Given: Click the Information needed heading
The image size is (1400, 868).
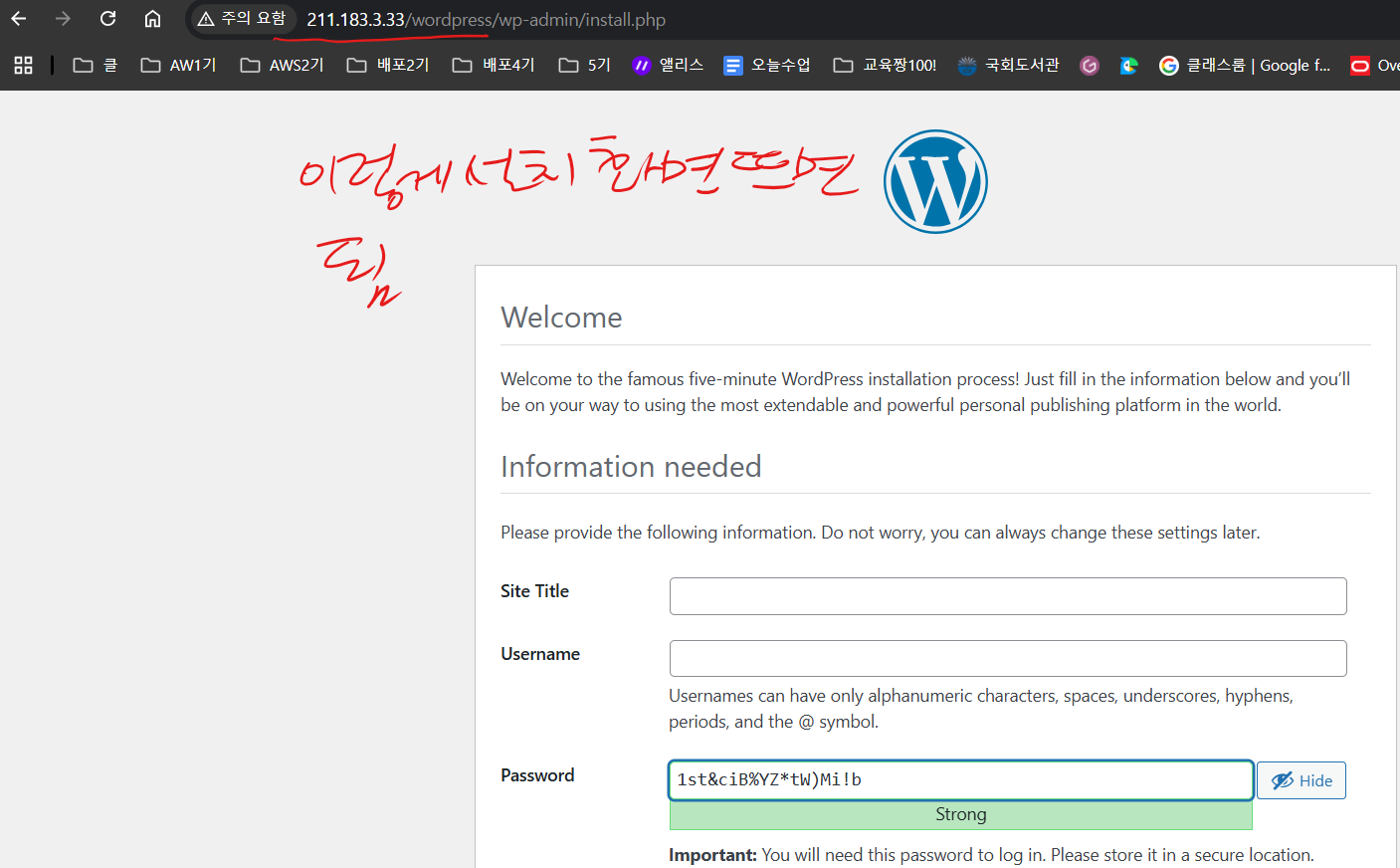Looking at the screenshot, I should pyautogui.click(x=631, y=467).
